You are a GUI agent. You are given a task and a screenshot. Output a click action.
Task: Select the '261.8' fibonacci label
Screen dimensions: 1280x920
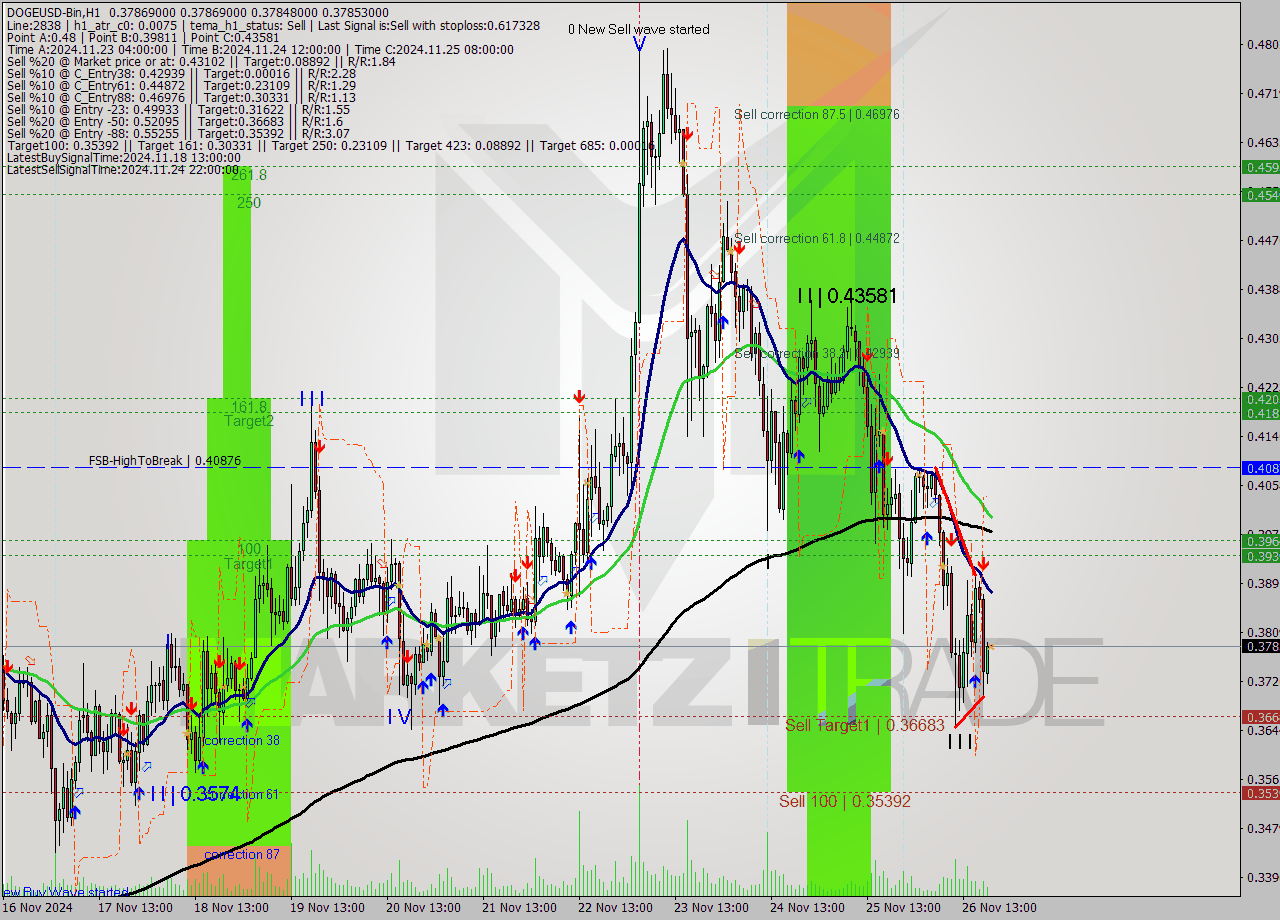pos(249,174)
